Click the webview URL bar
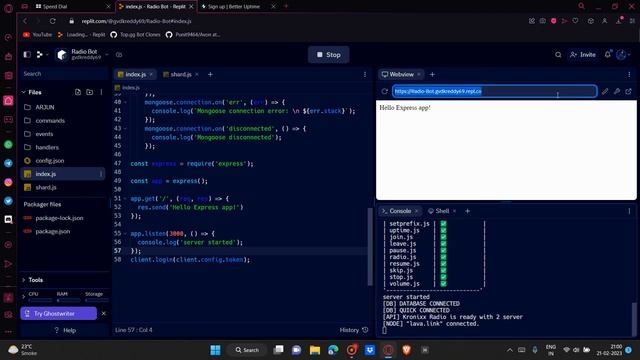This screenshot has width=640, height=360. [495, 91]
